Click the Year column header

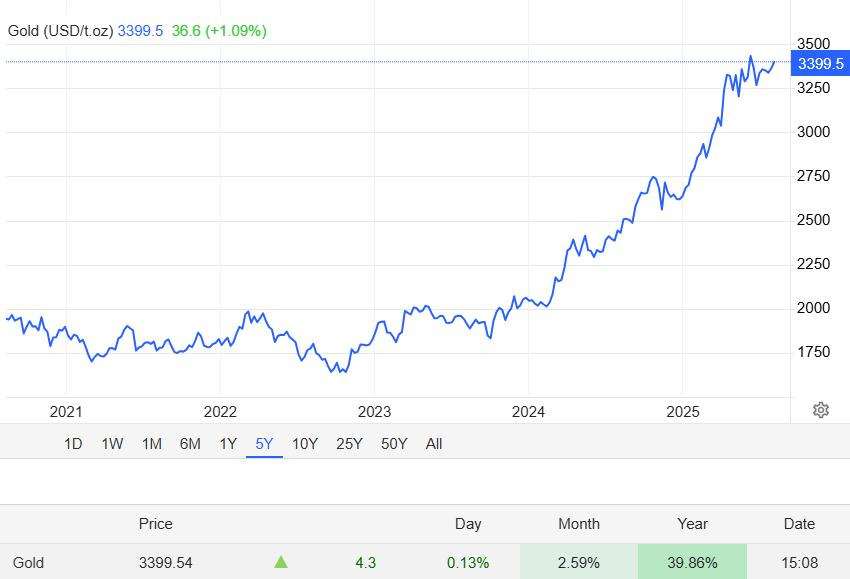pyautogui.click(x=692, y=524)
